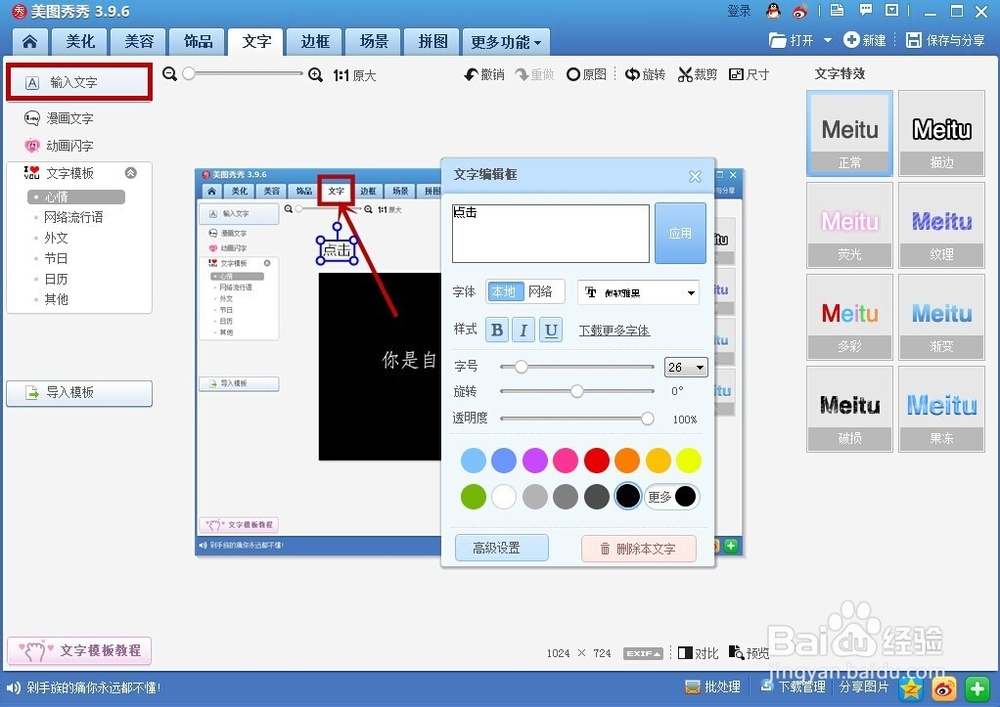Click the 输入文字 button
Viewport: 1000px width, 707px height.
click(x=80, y=82)
